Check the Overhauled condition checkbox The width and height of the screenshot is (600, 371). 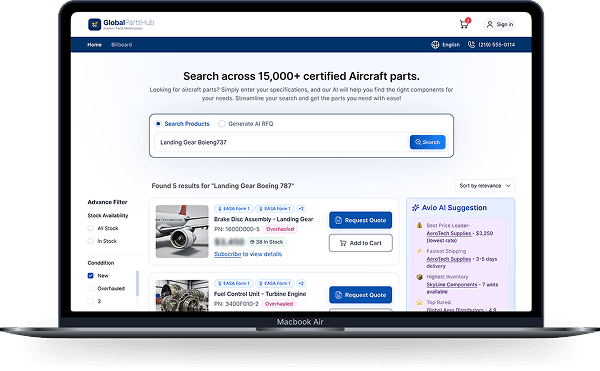click(x=90, y=288)
